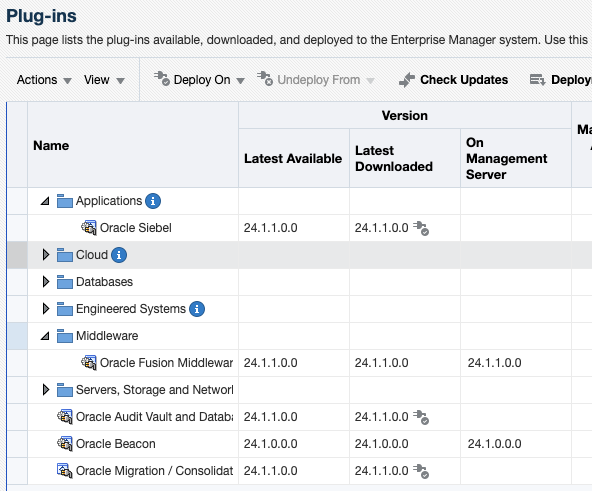Click the Version column group header
592x491 pixels.
(x=405, y=115)
